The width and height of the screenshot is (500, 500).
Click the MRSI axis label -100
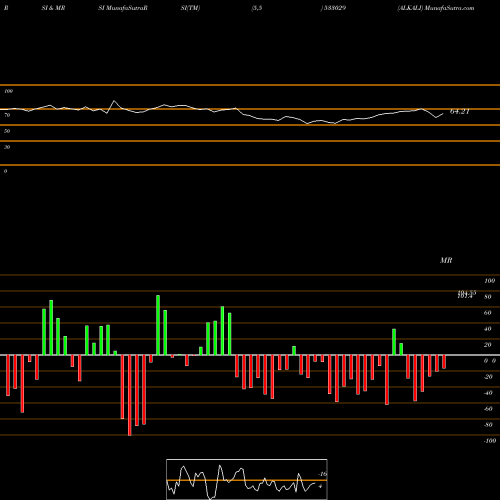pos(490,441)
